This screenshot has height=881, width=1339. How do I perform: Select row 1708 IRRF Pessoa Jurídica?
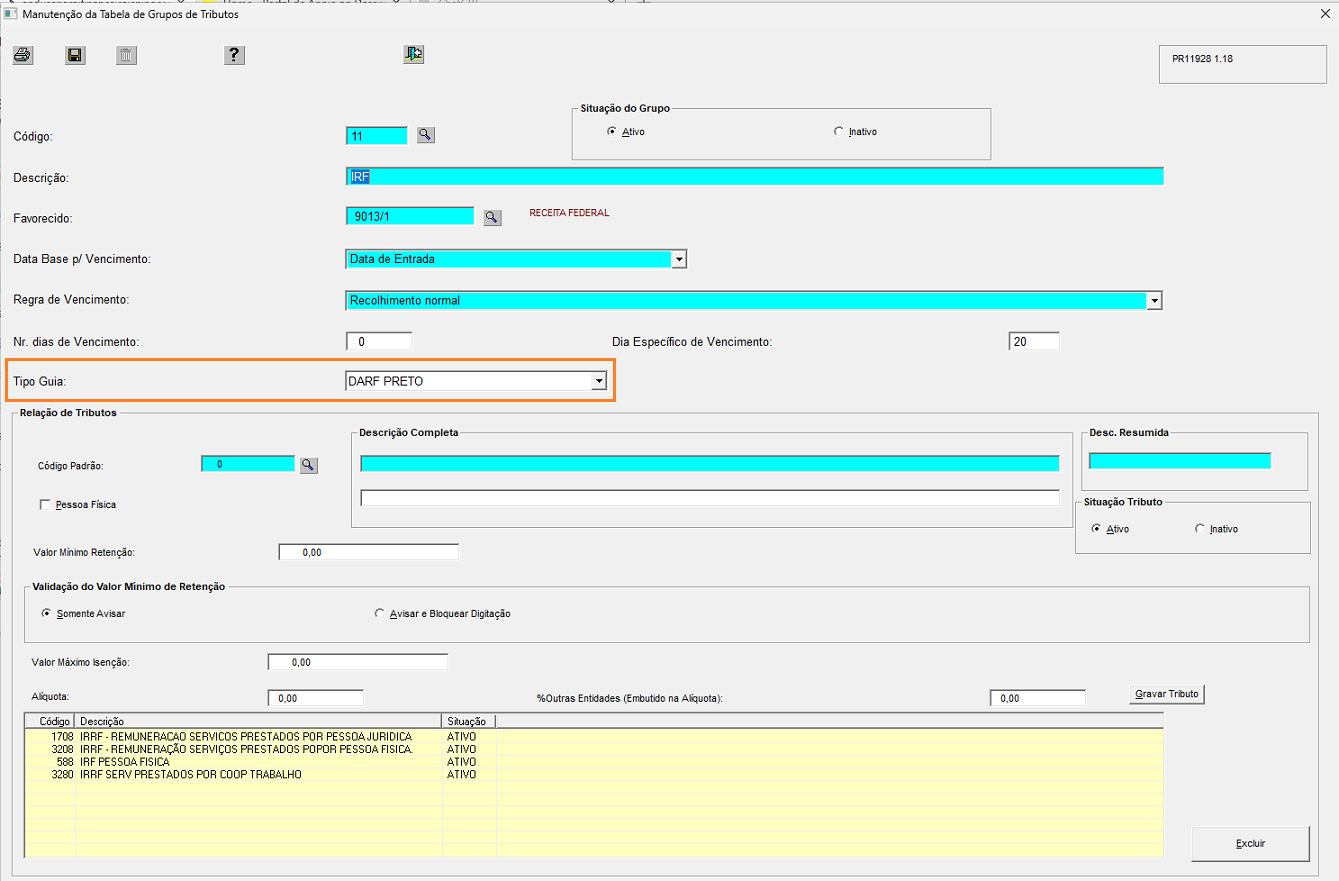[x=594, y=737]
